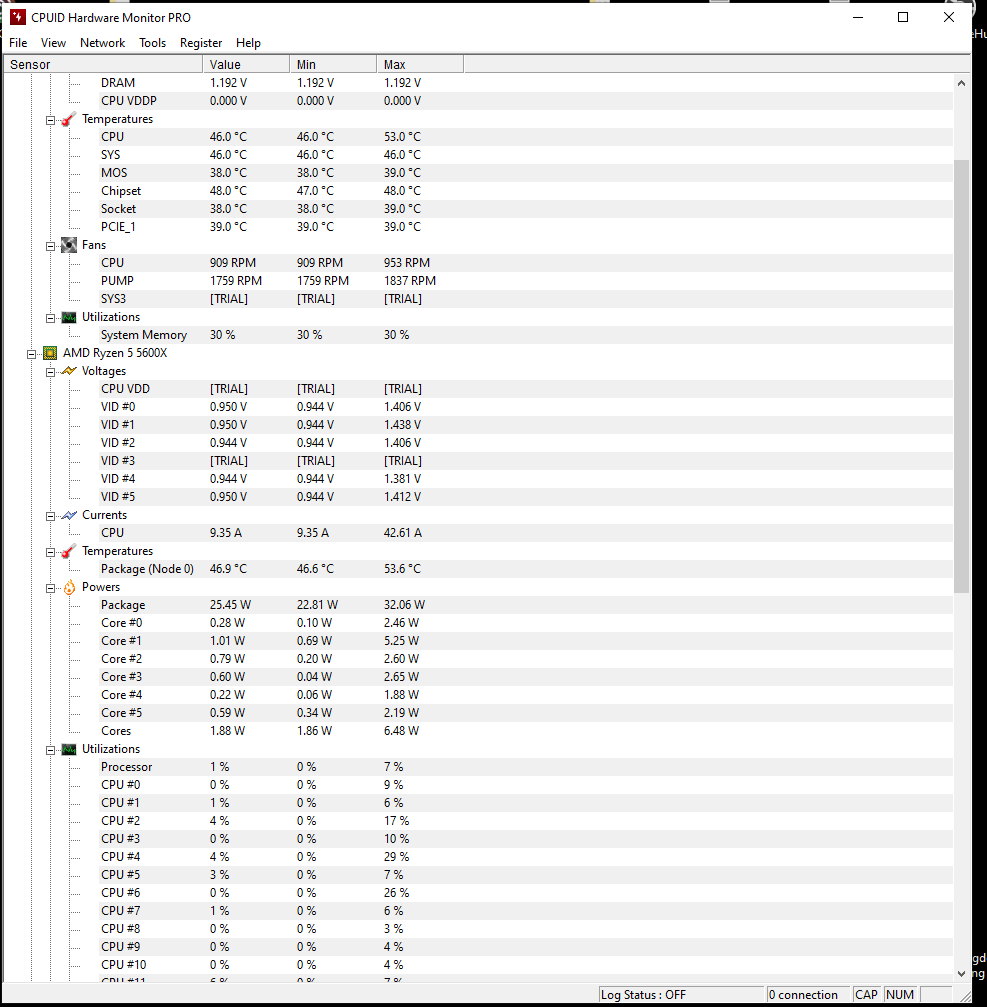This screenshot has height=1007, width=987.
Task: Click the scroll up arrow
Action: [x=961, y=83]
